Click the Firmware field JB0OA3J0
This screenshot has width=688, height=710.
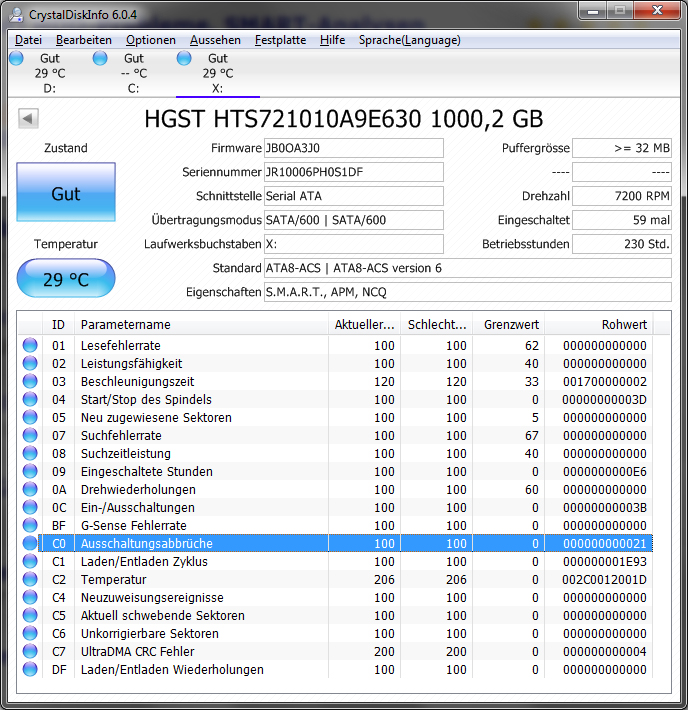[354, 148]
